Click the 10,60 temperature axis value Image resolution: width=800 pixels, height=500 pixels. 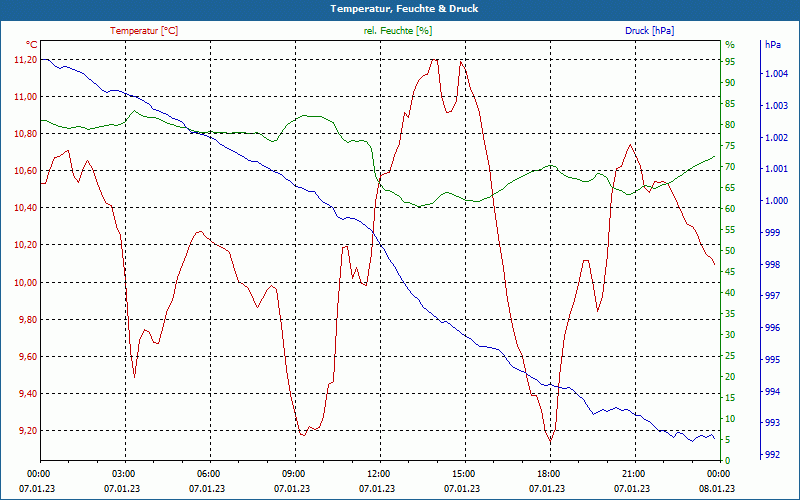pos(28,171)
